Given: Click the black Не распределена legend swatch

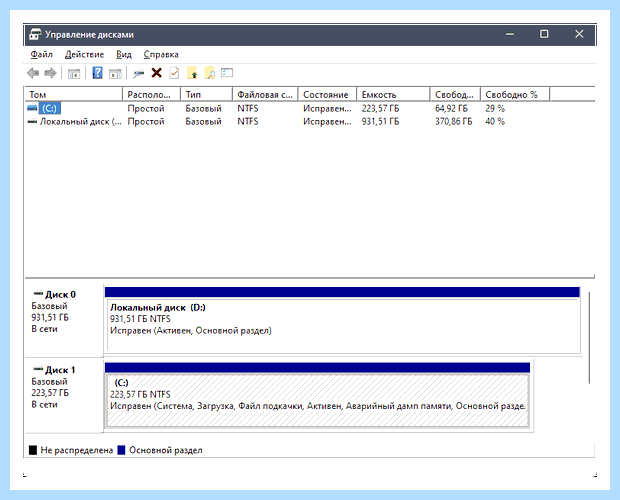Looking at the screenshot, I should pyautogui.click(x=33, y=450).
